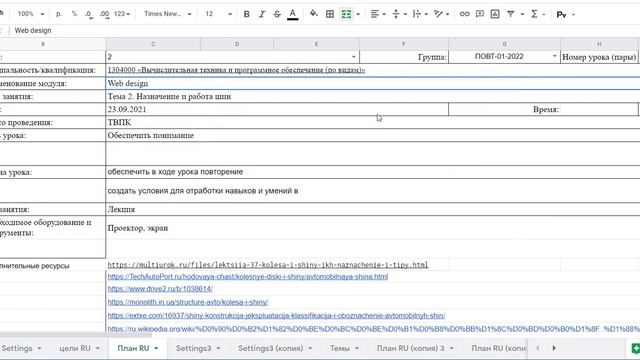Image resolution: width=640 pixels, height=360 pixels.
Task: Switch to цели RU sheet tab
Action: [x=75, y=348]
